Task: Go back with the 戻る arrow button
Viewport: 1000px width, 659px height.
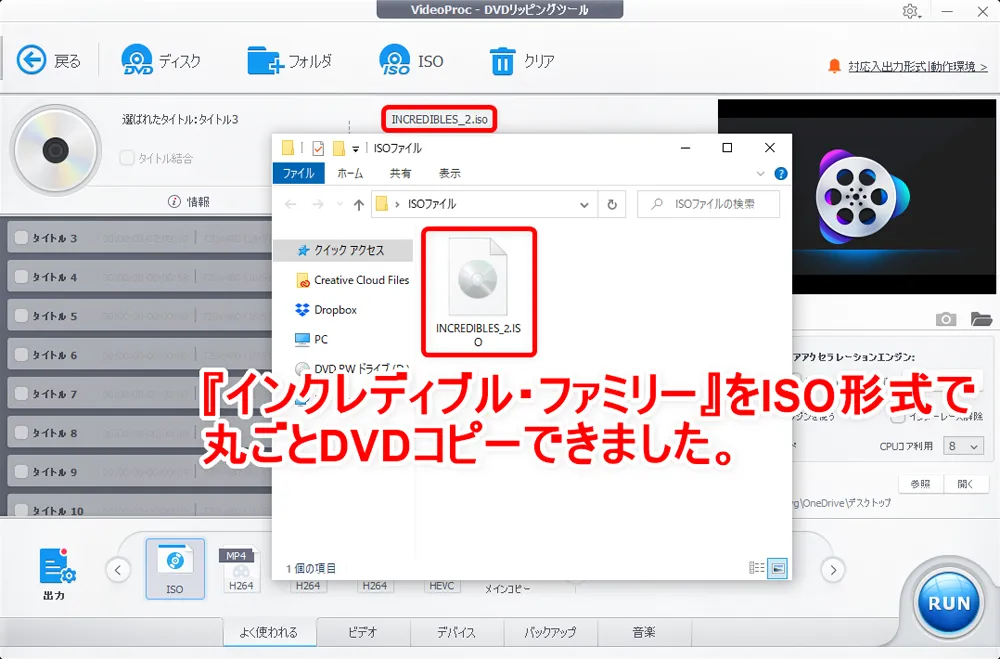Action: [x=31, y=61]
